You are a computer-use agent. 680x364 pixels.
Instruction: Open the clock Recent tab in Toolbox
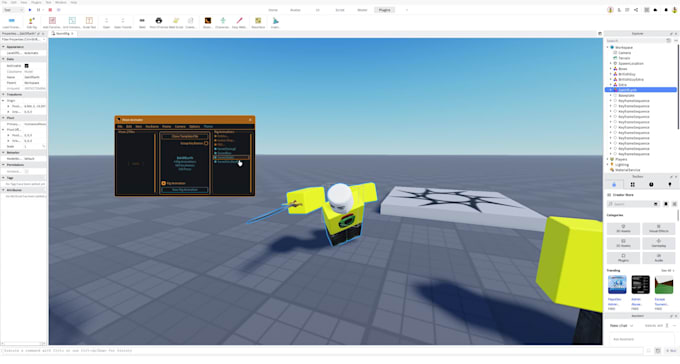pyautogui.click(x=651, y=184)
